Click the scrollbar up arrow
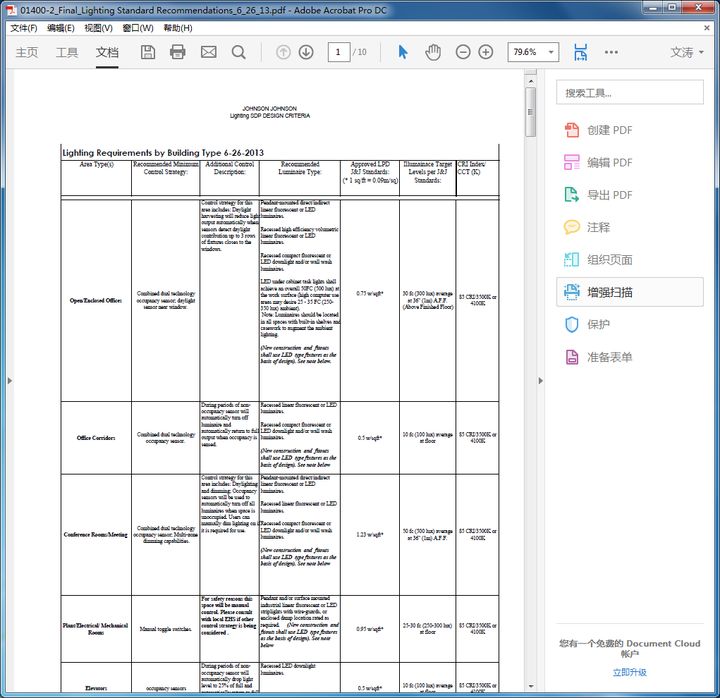This screenshot has width=720, height=698. coord(531,81)
